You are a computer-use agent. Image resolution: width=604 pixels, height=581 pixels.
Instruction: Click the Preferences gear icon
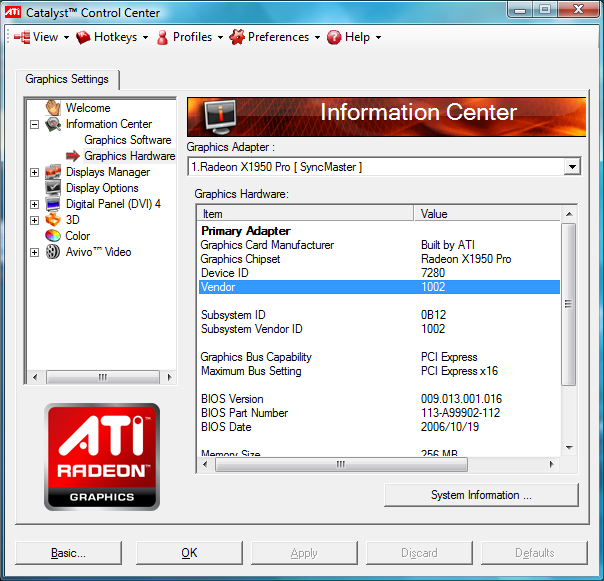pos(237,37)
